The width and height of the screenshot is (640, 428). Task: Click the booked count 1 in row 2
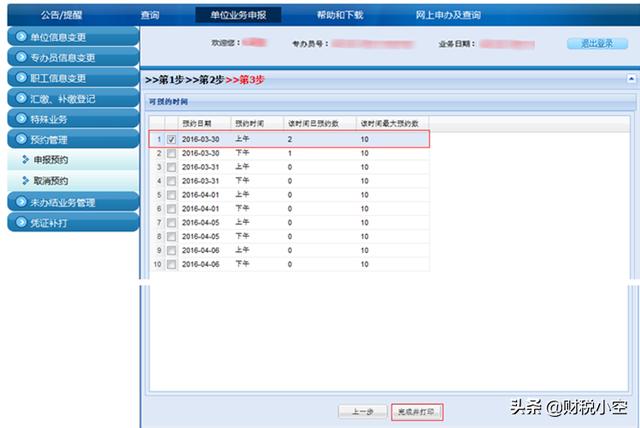click(290, 153)
